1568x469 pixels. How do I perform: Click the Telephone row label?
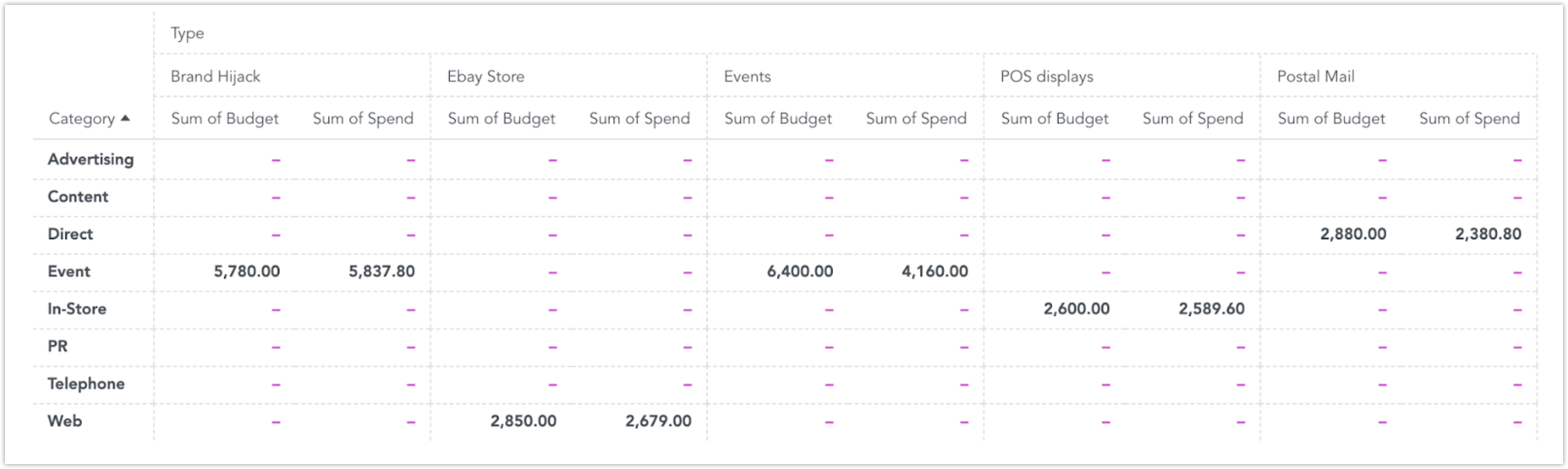[86, 384]
